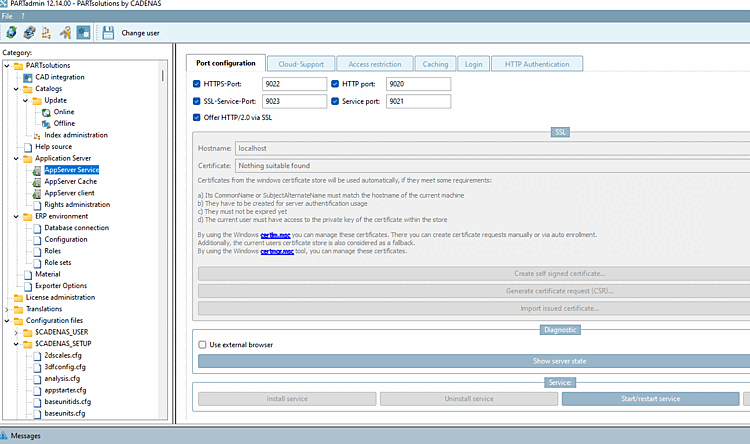The width and height of the screenshot is (750, 444).
Task: Click the Start/restart service button
Action: [651, 399]
